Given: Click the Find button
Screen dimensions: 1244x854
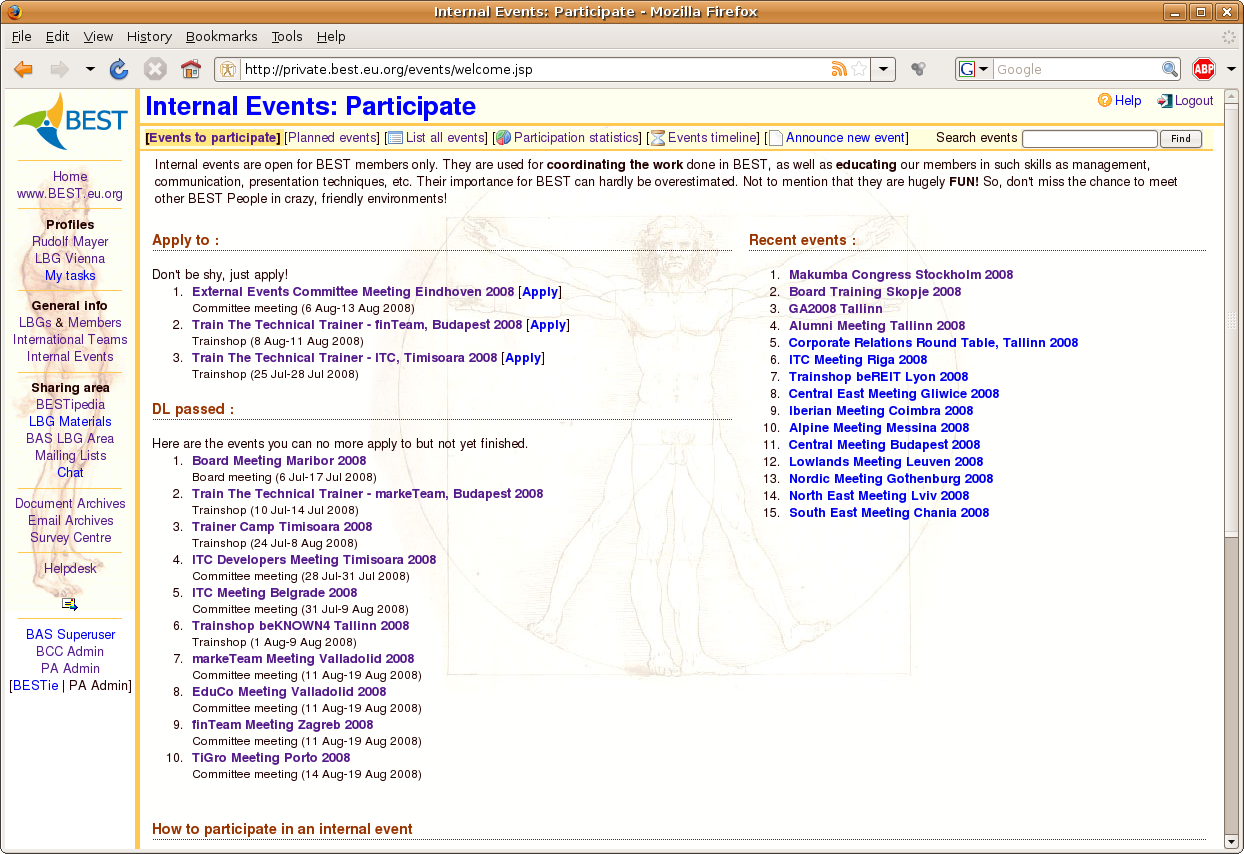Looking at the screenshot, I should pos(1181,139).
